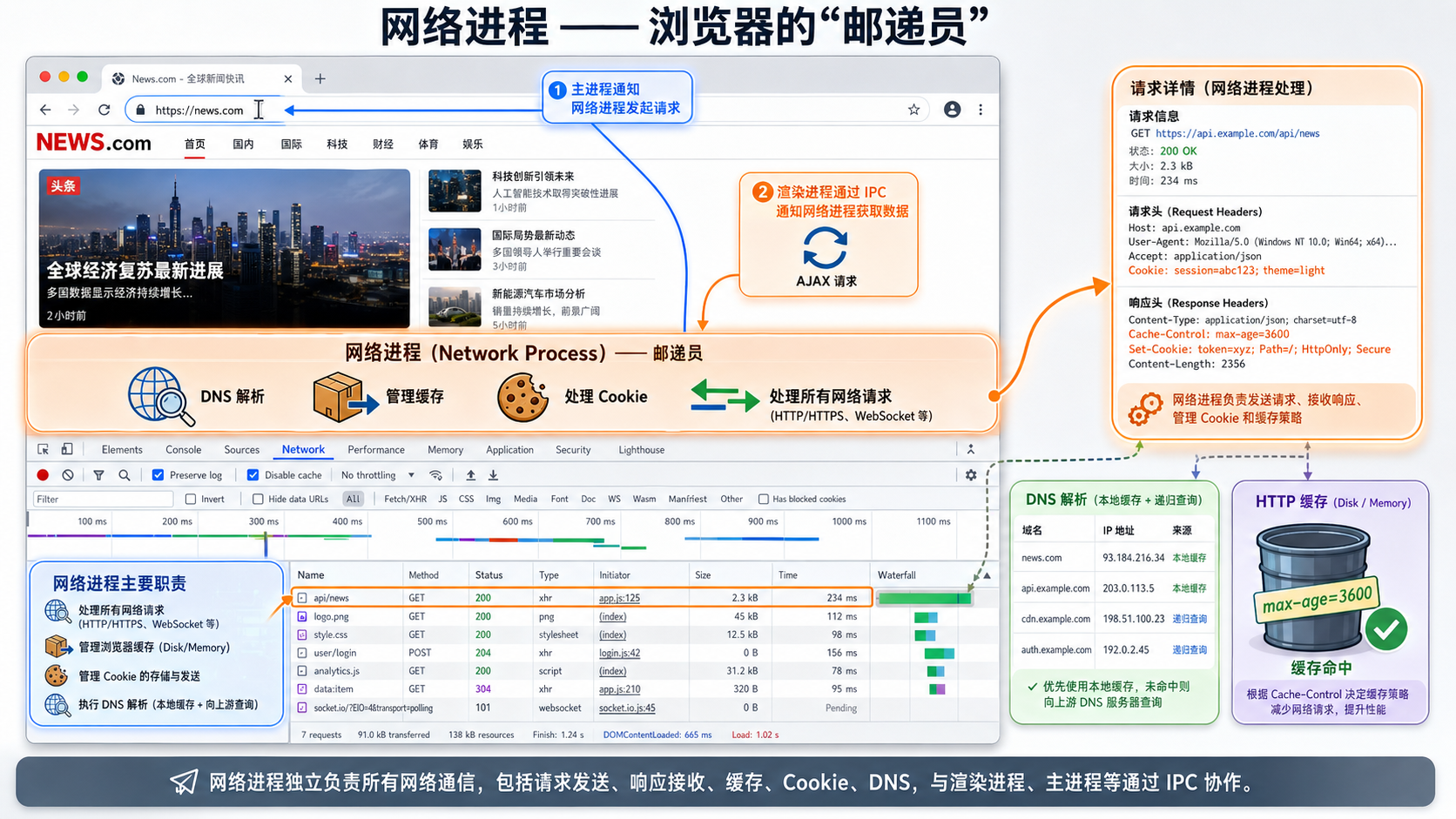
Task: Clear the network log
Action: [x=68, y=475]
